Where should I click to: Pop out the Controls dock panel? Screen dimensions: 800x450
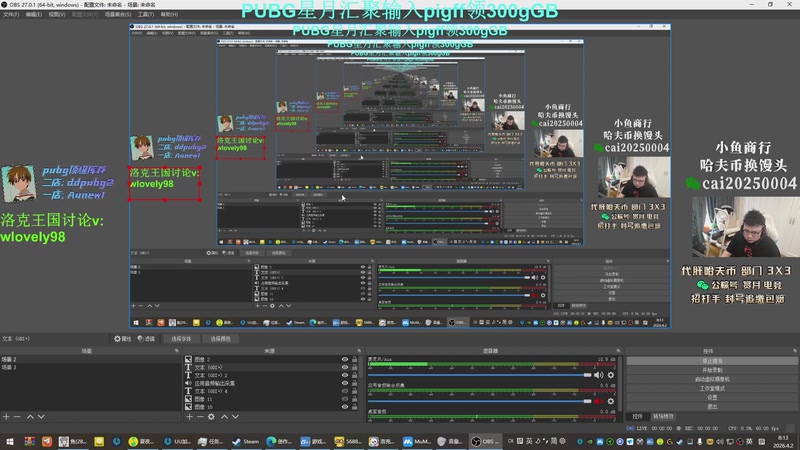tap(794, 351)
